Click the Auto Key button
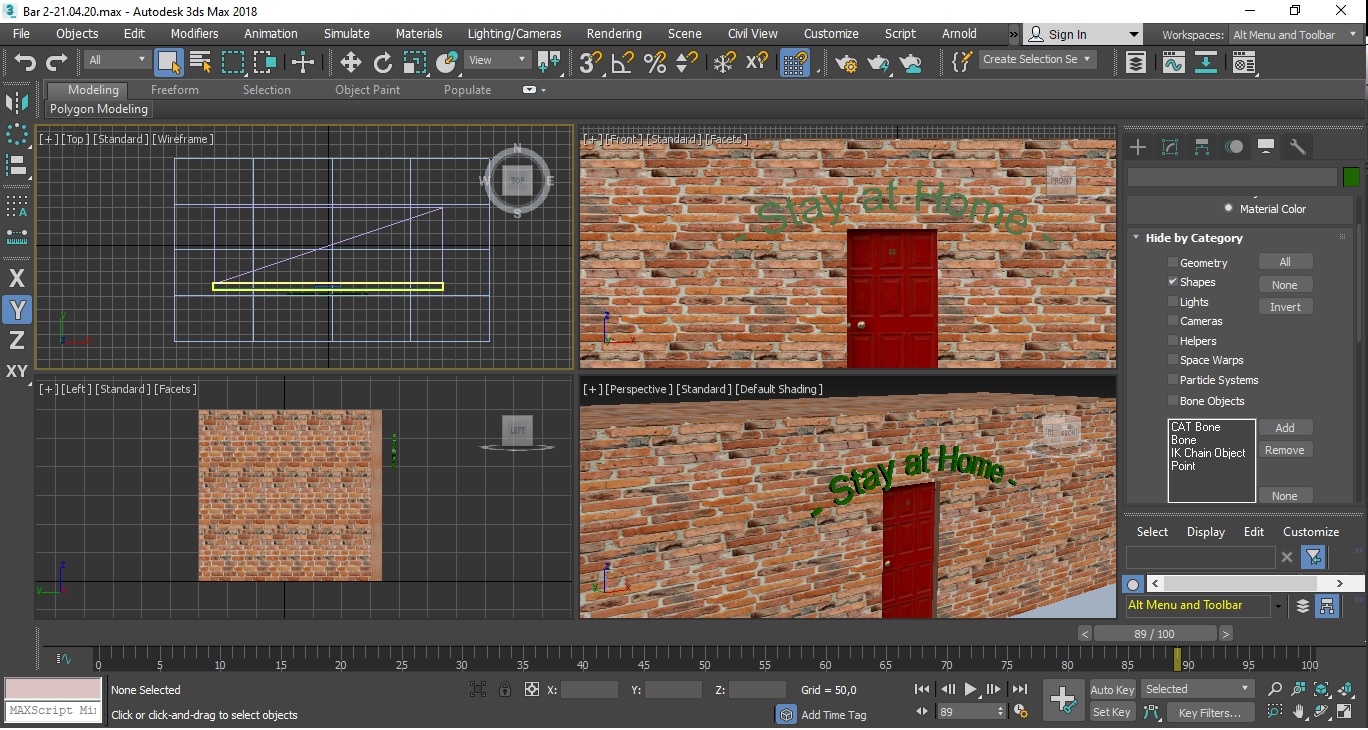 coord(1112,690)
